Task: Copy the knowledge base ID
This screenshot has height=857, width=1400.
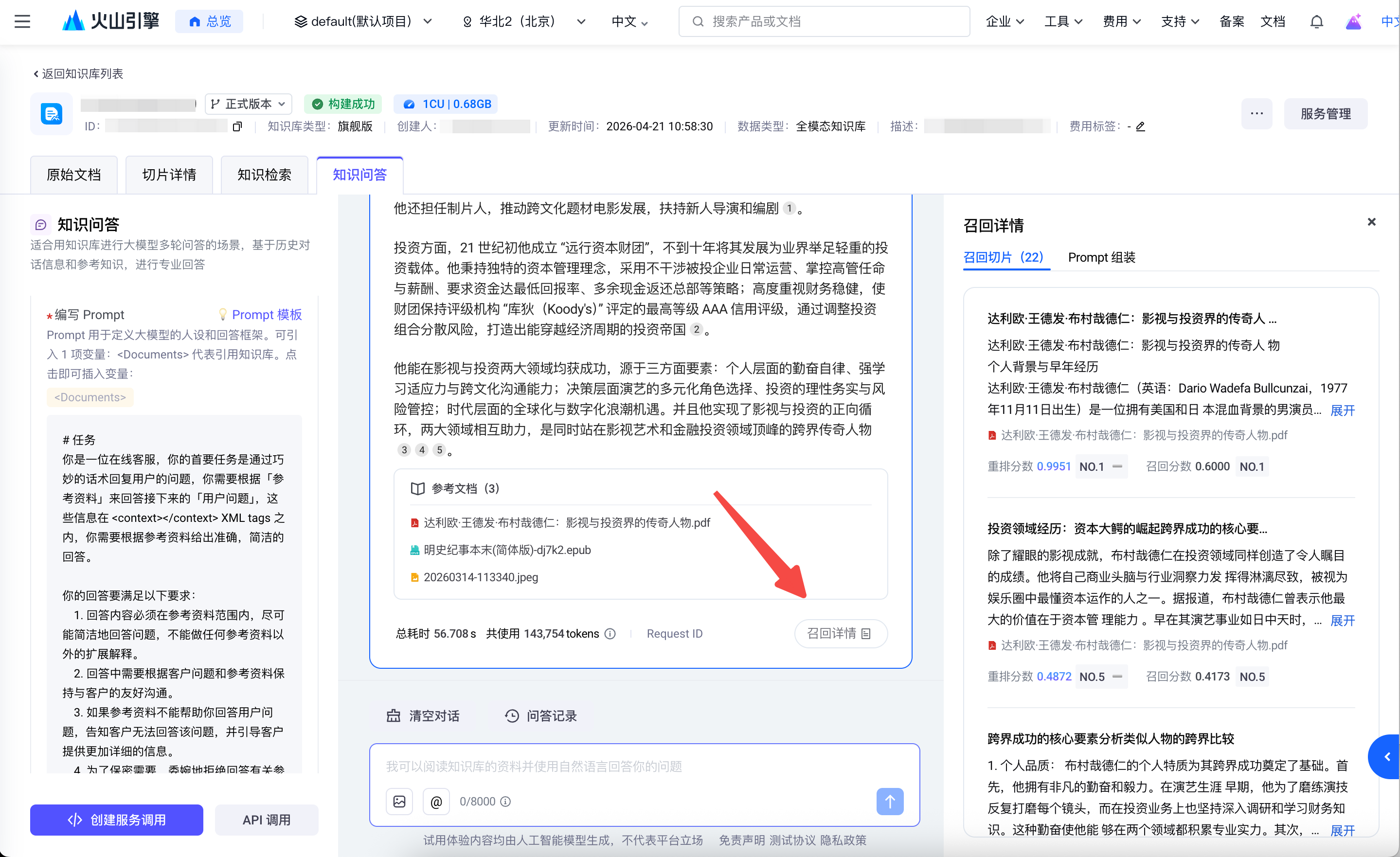Action: 237,126
